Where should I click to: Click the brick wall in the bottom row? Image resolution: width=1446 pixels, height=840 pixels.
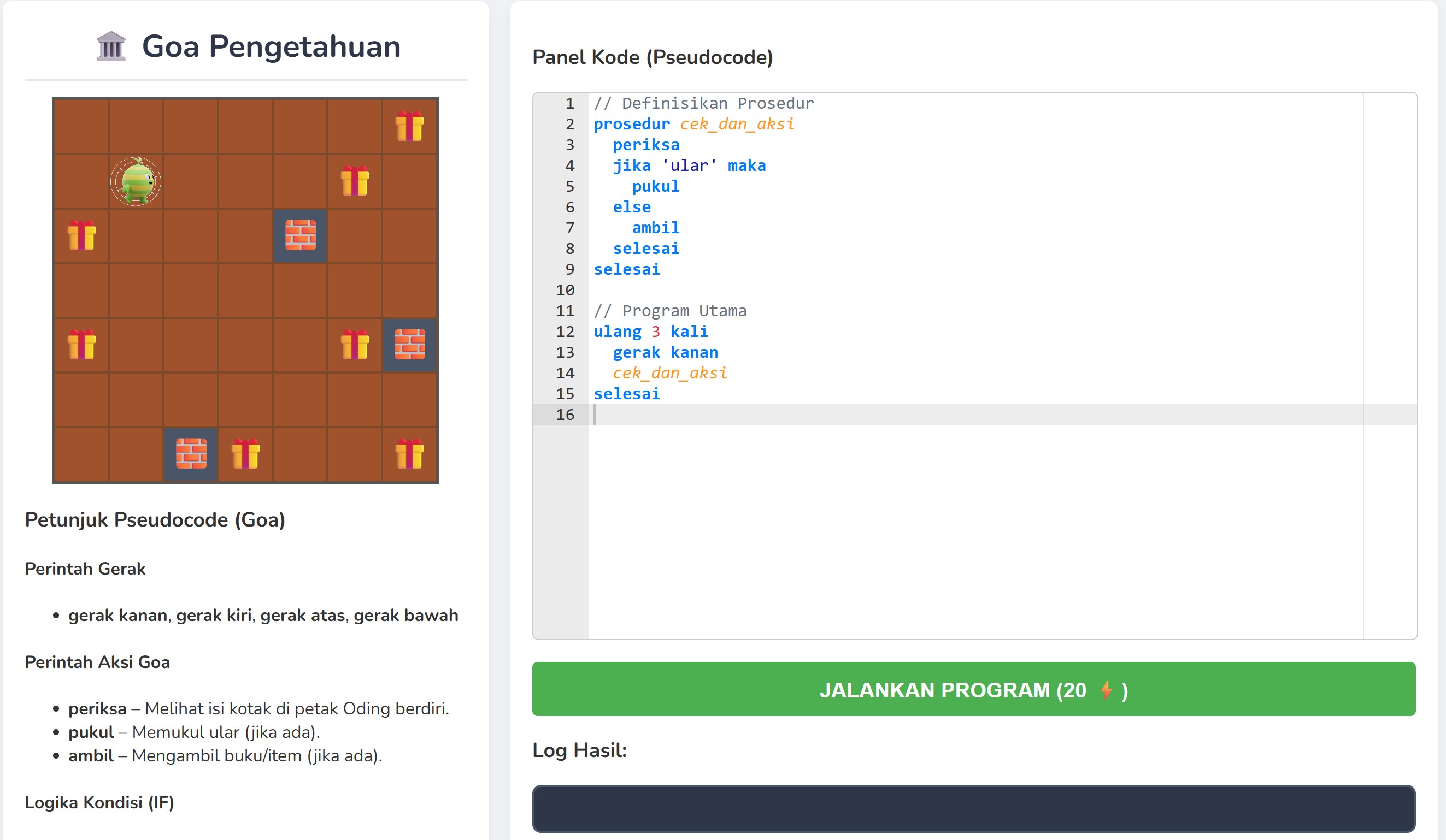click(x=191, y=453)
